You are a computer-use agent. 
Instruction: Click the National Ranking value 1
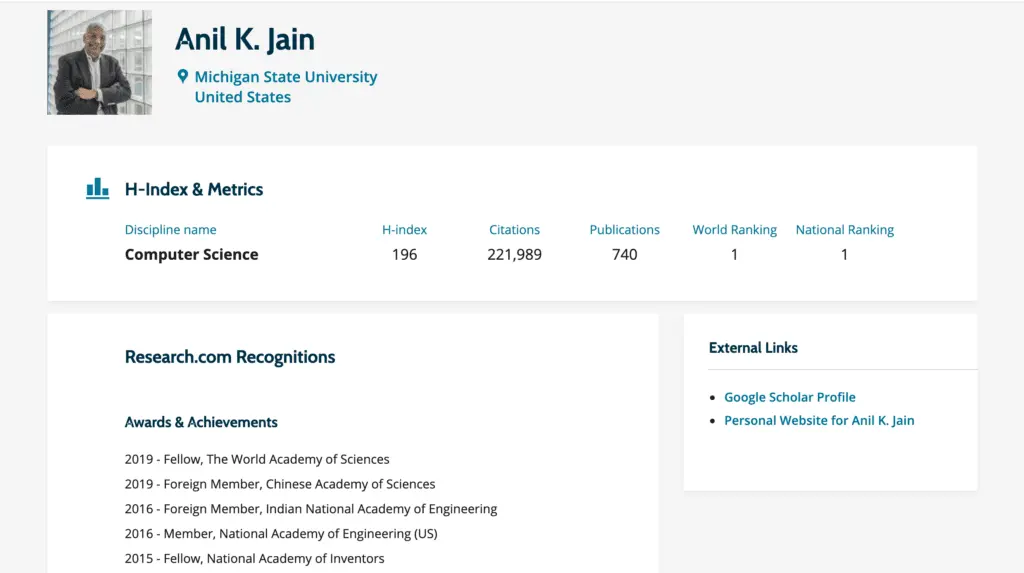[x=844, y=255]
